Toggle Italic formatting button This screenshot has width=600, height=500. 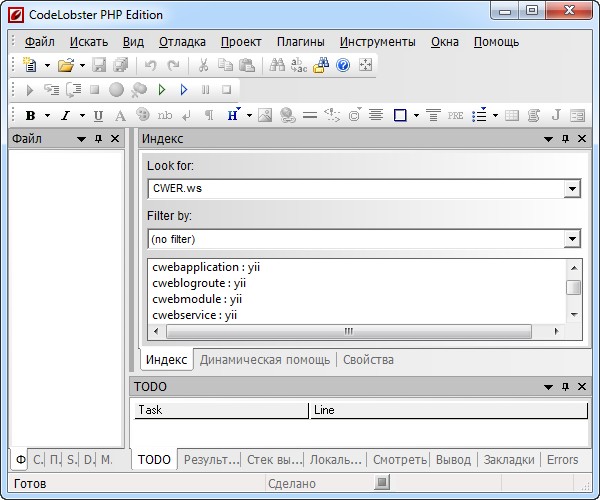[x=65, y=115]
